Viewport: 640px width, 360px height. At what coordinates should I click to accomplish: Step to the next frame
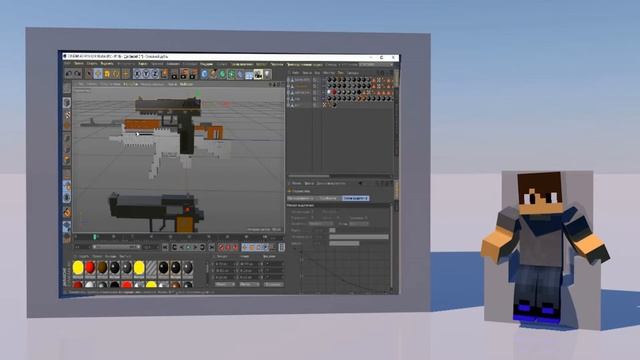(x=195, y=247)
